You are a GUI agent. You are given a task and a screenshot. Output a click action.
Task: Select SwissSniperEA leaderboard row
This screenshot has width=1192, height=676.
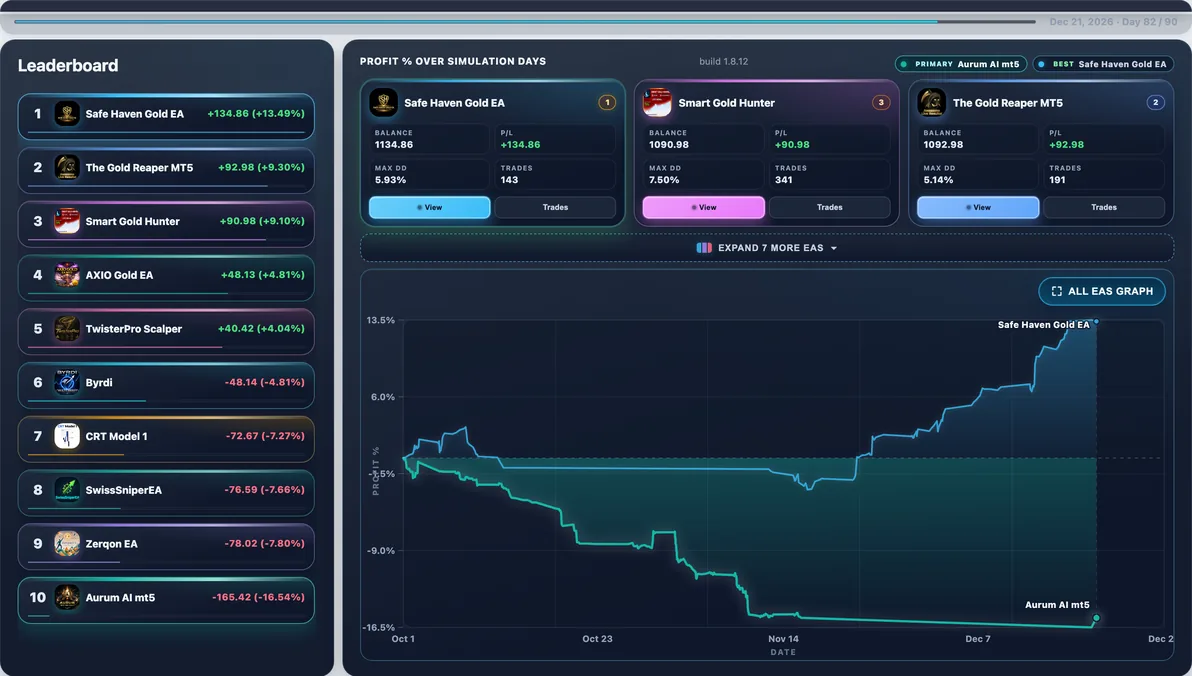click(x=166, y=493)
